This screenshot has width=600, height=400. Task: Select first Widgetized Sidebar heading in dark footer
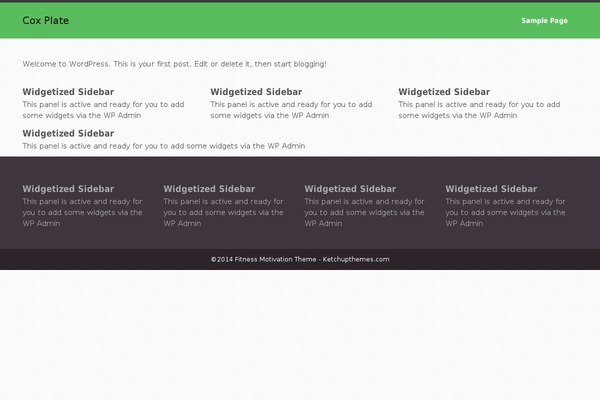click(x=68, y=189)
